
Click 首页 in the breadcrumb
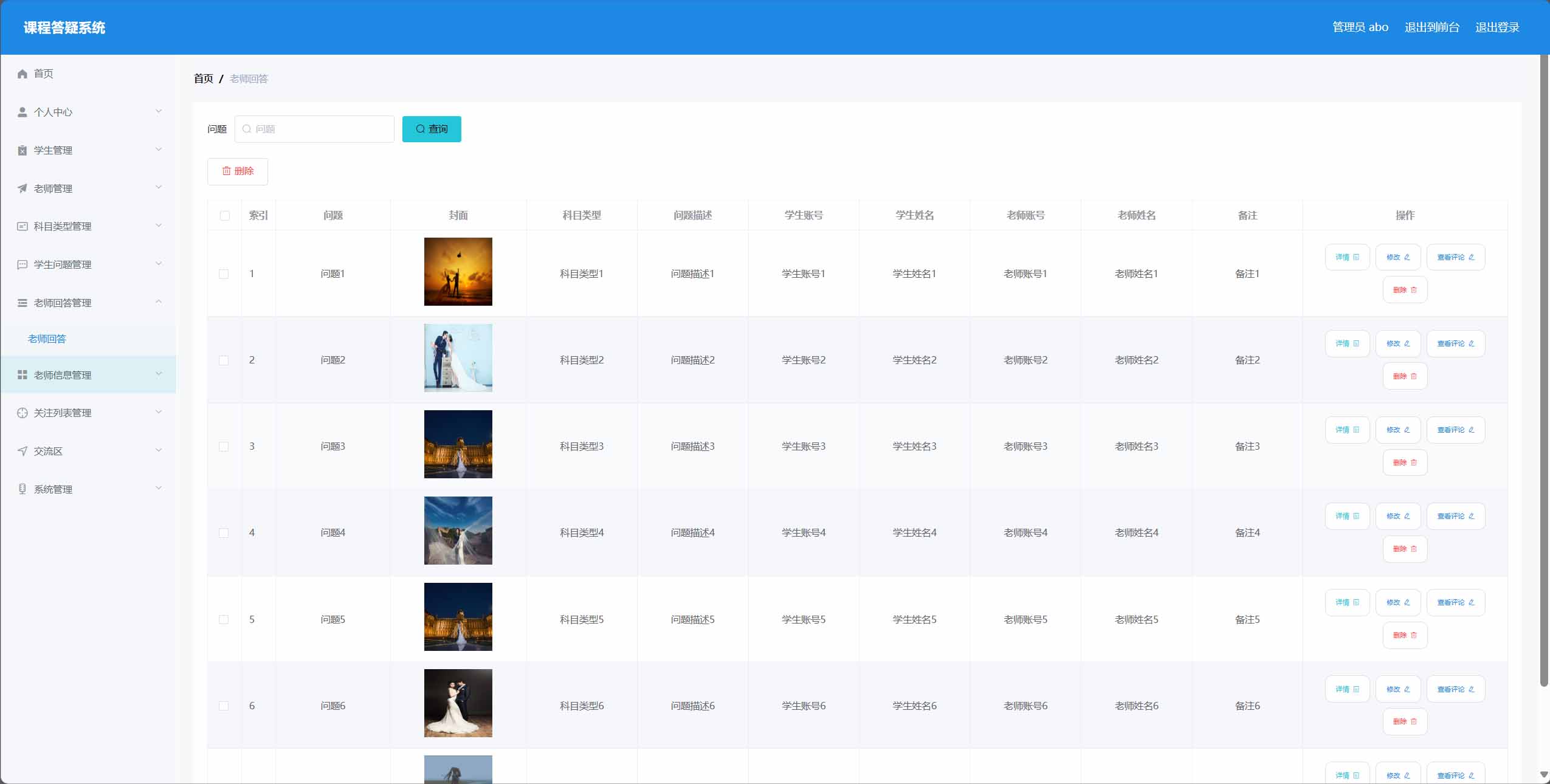coord(204,78)
